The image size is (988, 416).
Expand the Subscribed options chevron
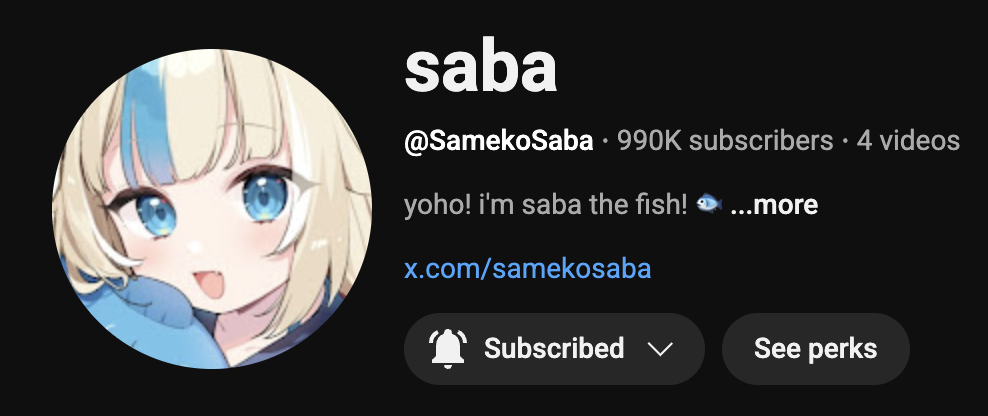pos(660,349)
